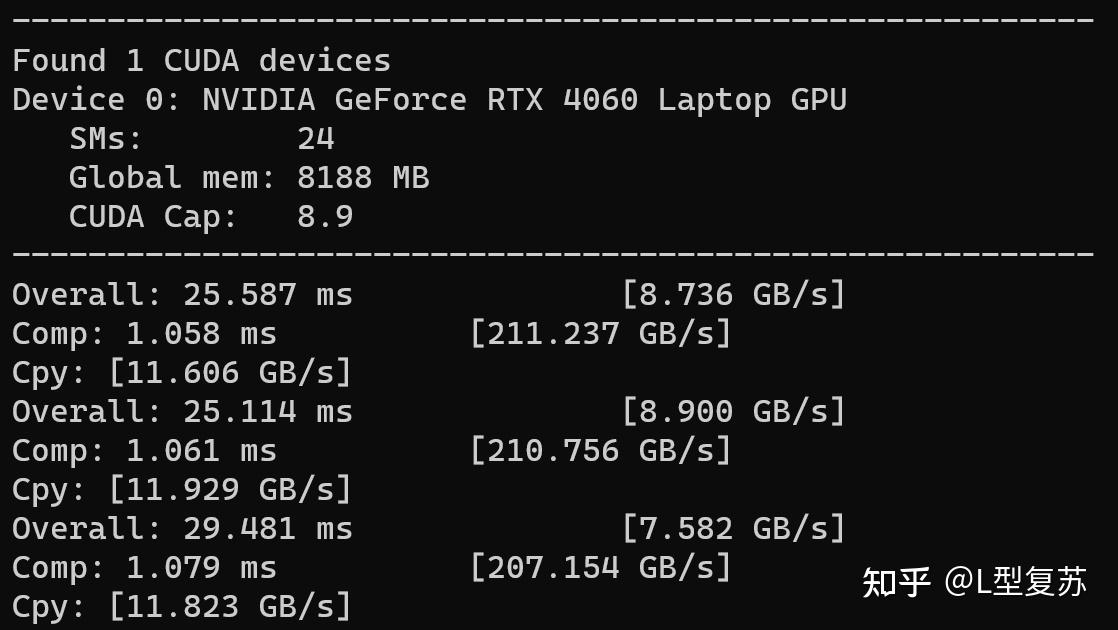Click the 'Cpy: [11.823 GB/s]' line

(x=182, y=607)
